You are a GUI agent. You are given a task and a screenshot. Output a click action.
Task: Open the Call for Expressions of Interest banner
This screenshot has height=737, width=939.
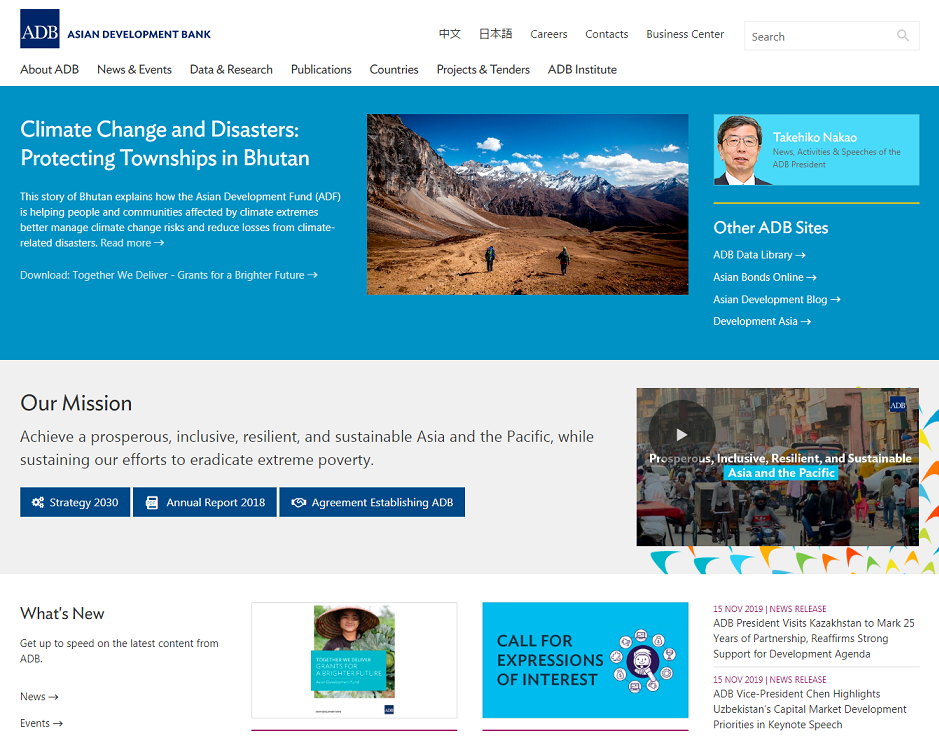(x=585, y=660)
